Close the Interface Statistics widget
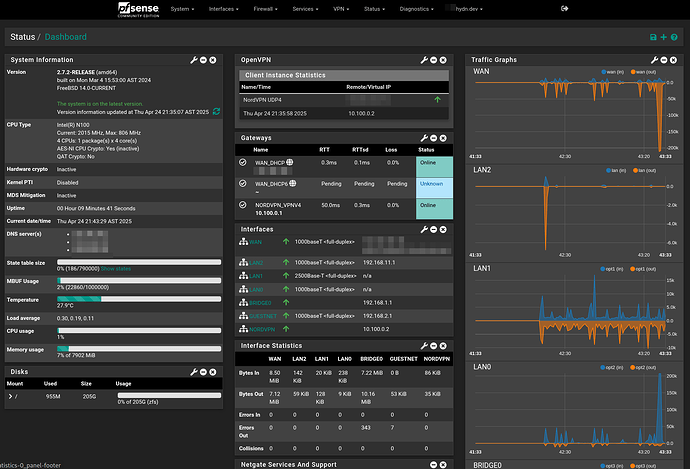 tap(443, 346)
